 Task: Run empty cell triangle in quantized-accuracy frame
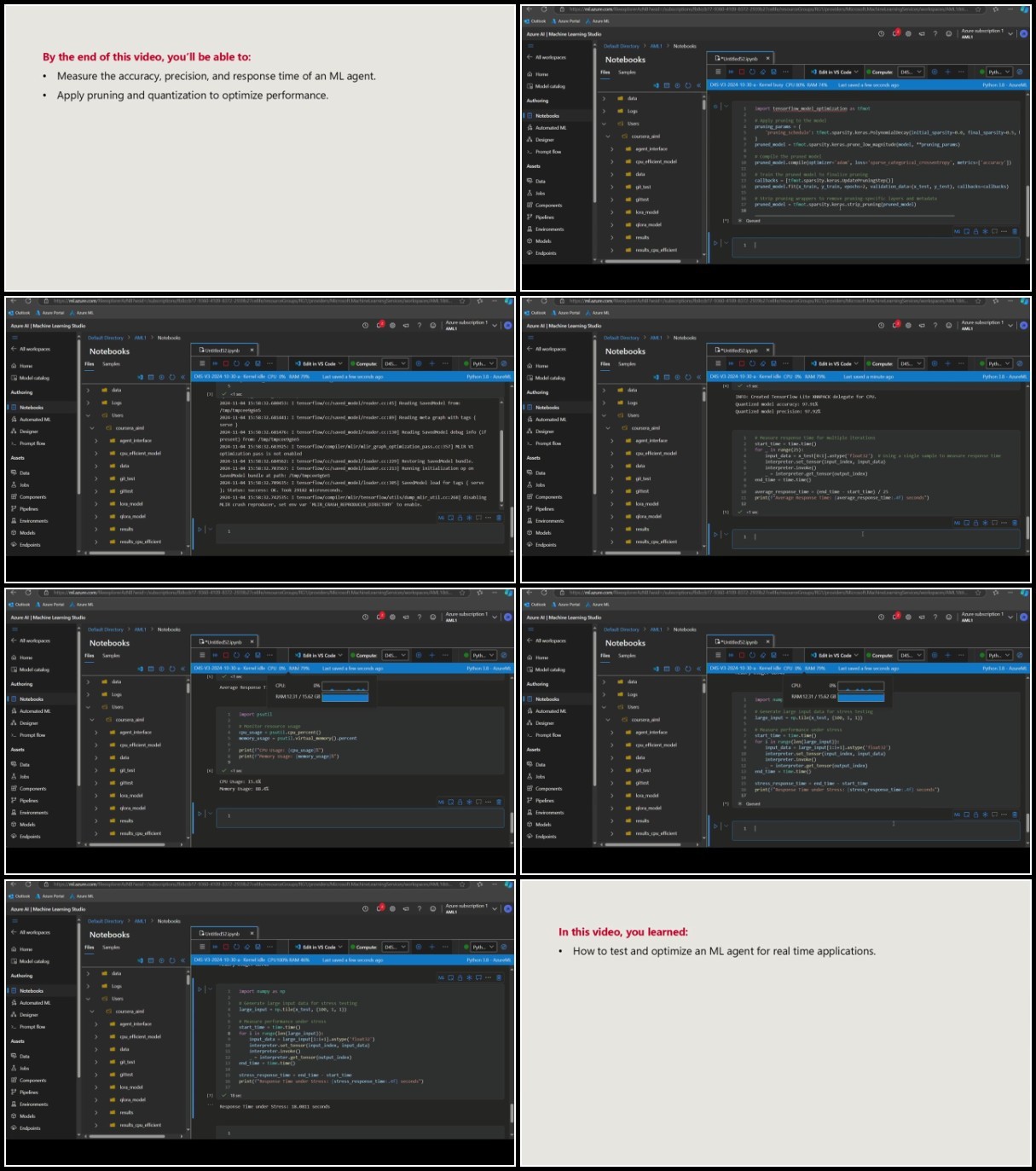coord(716,535)
